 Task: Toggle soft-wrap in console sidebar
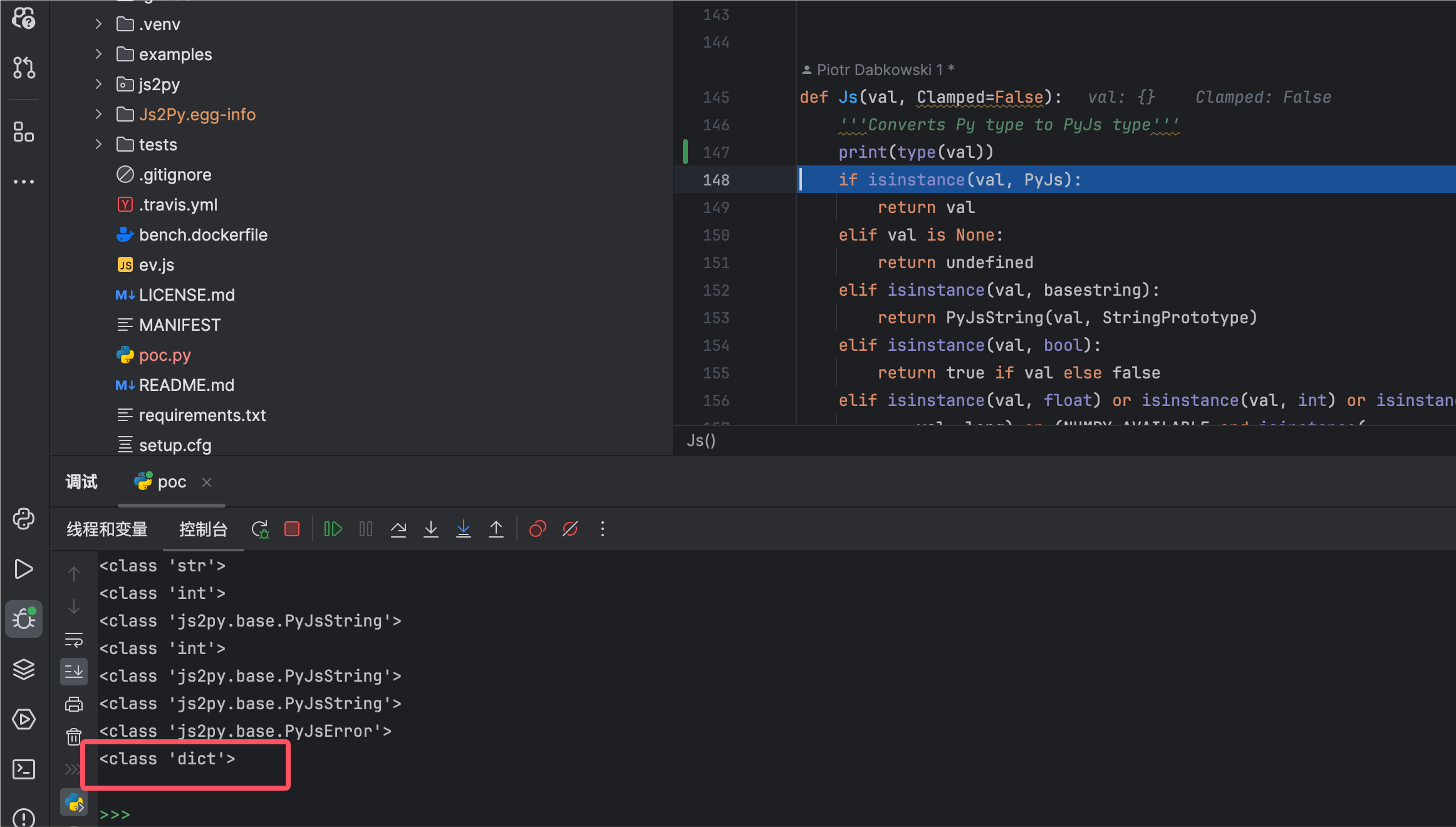(x=74, y=640)
